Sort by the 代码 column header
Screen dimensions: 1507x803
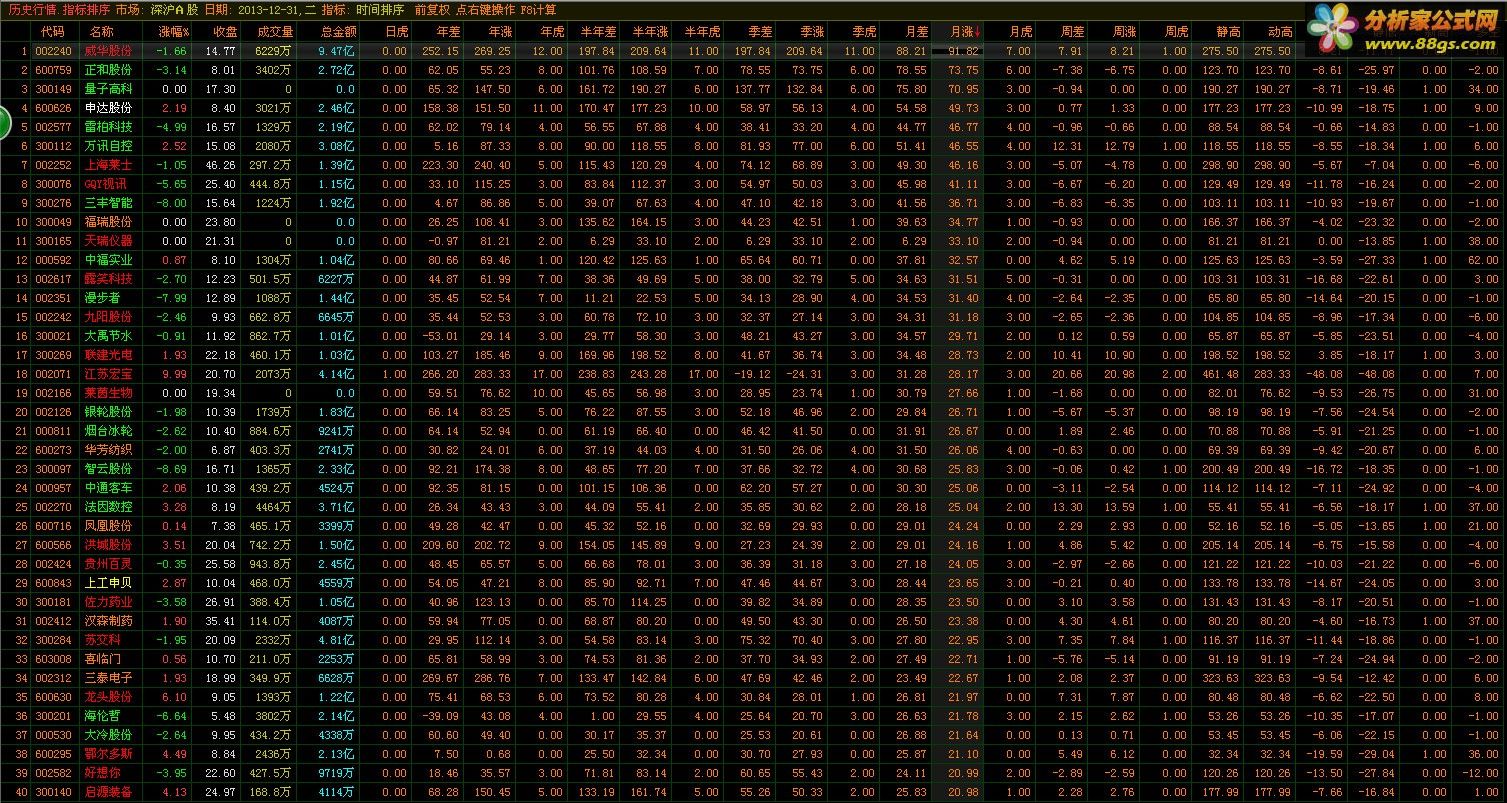53,32
